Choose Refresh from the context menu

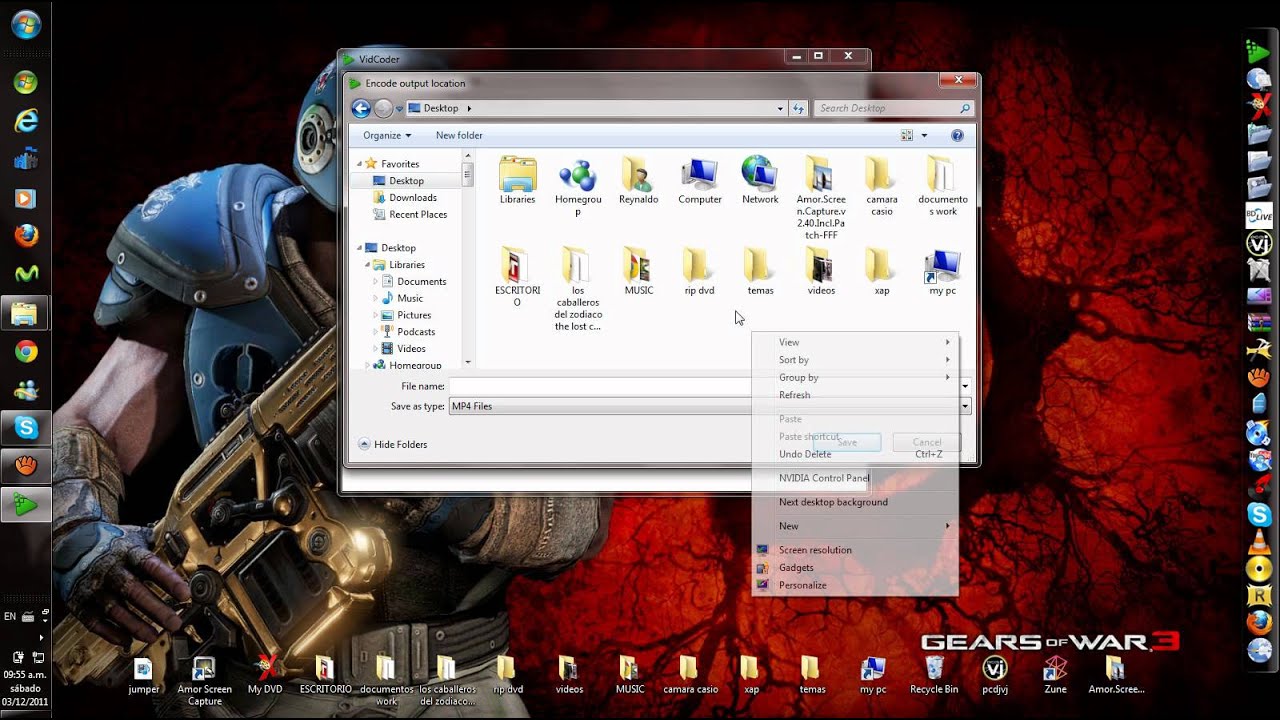point(855,395)
